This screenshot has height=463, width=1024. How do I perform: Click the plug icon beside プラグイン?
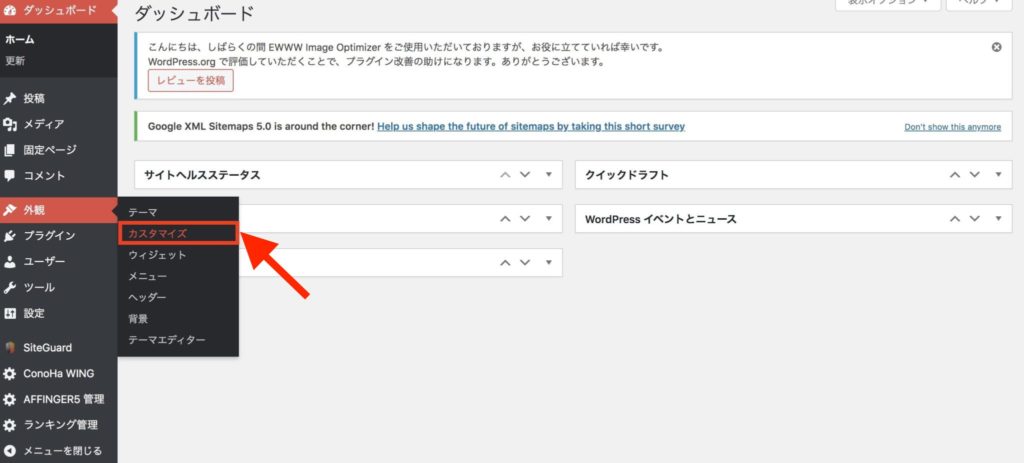pyautogui.click(x=9, y=236)
